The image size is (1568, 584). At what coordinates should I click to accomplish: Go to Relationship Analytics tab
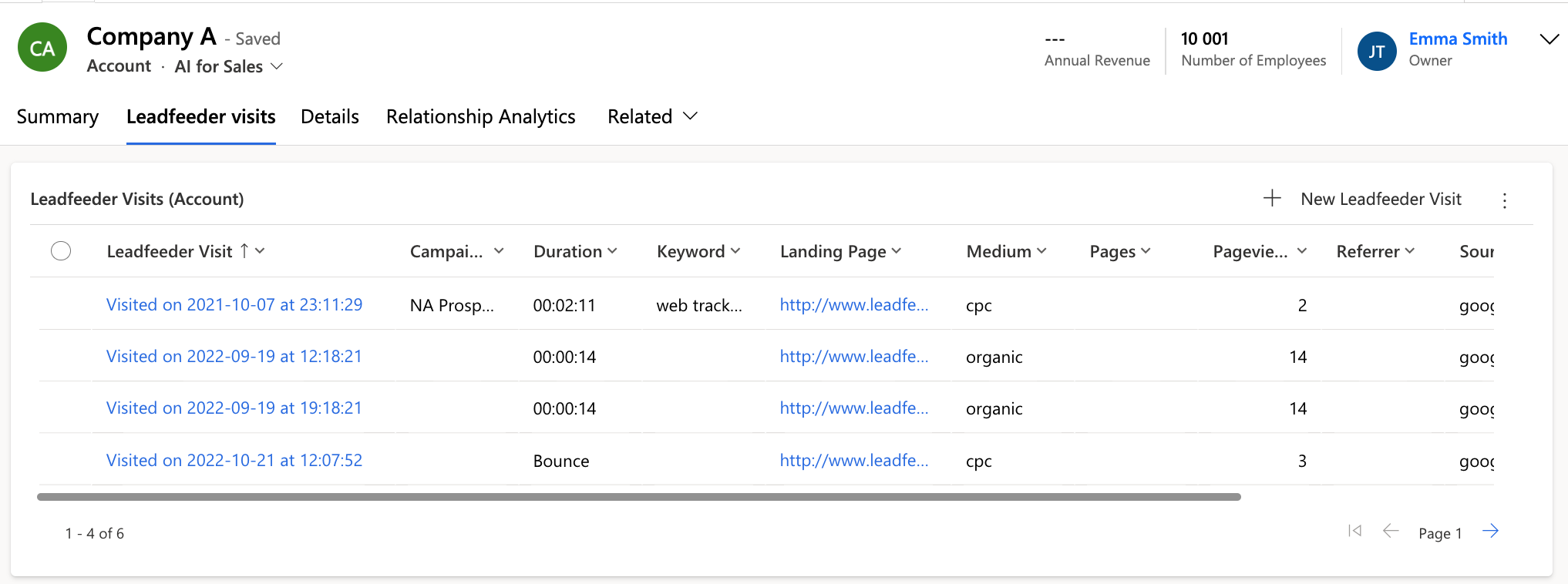pyautogui.click(x=481, y=116)
